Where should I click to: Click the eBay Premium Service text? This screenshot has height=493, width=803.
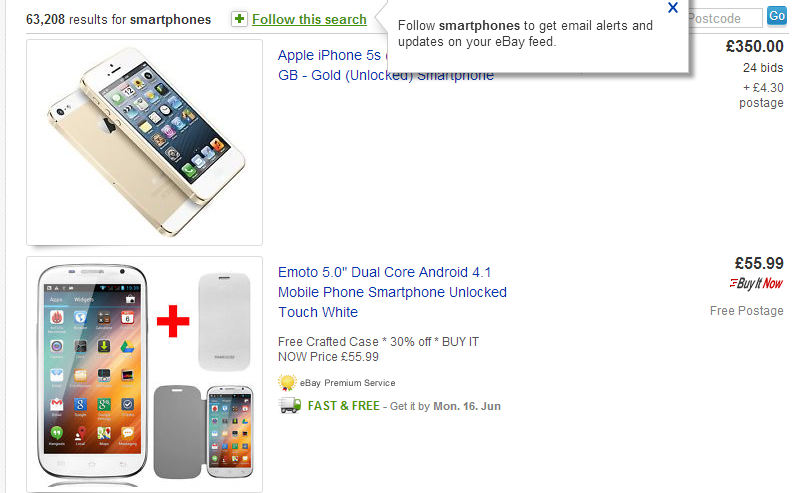[x=348, y=383]
